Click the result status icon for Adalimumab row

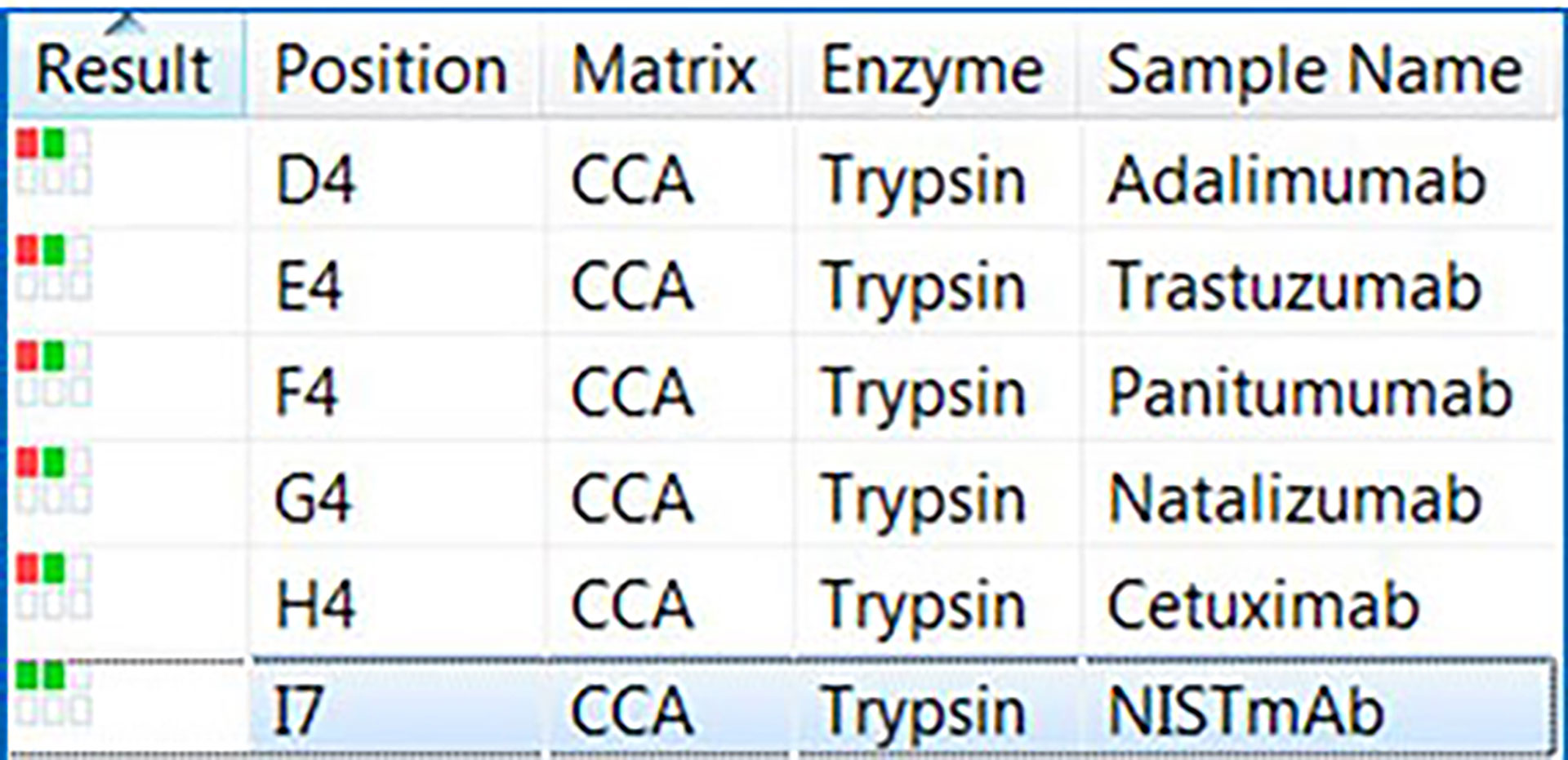click(53, 161)
